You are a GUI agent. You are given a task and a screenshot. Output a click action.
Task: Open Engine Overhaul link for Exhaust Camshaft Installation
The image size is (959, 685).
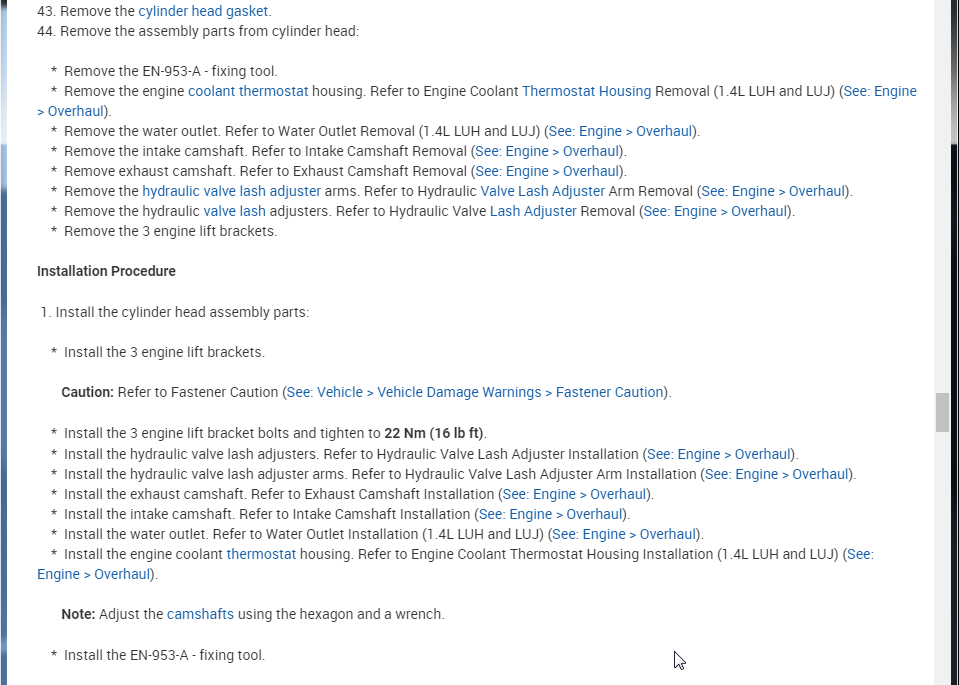tap(575, 494)
